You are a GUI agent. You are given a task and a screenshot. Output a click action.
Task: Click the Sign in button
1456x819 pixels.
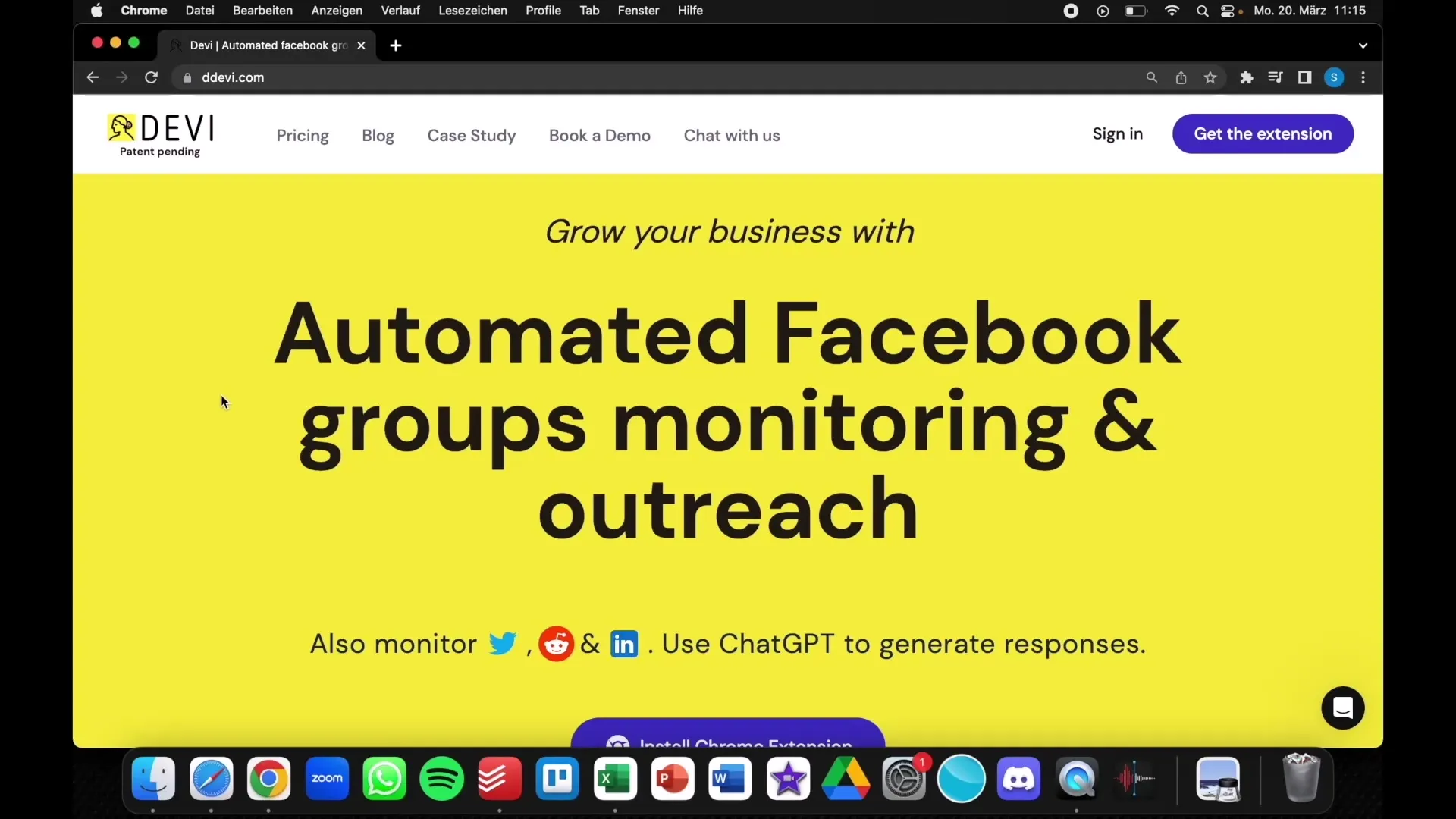(1117, 134)
